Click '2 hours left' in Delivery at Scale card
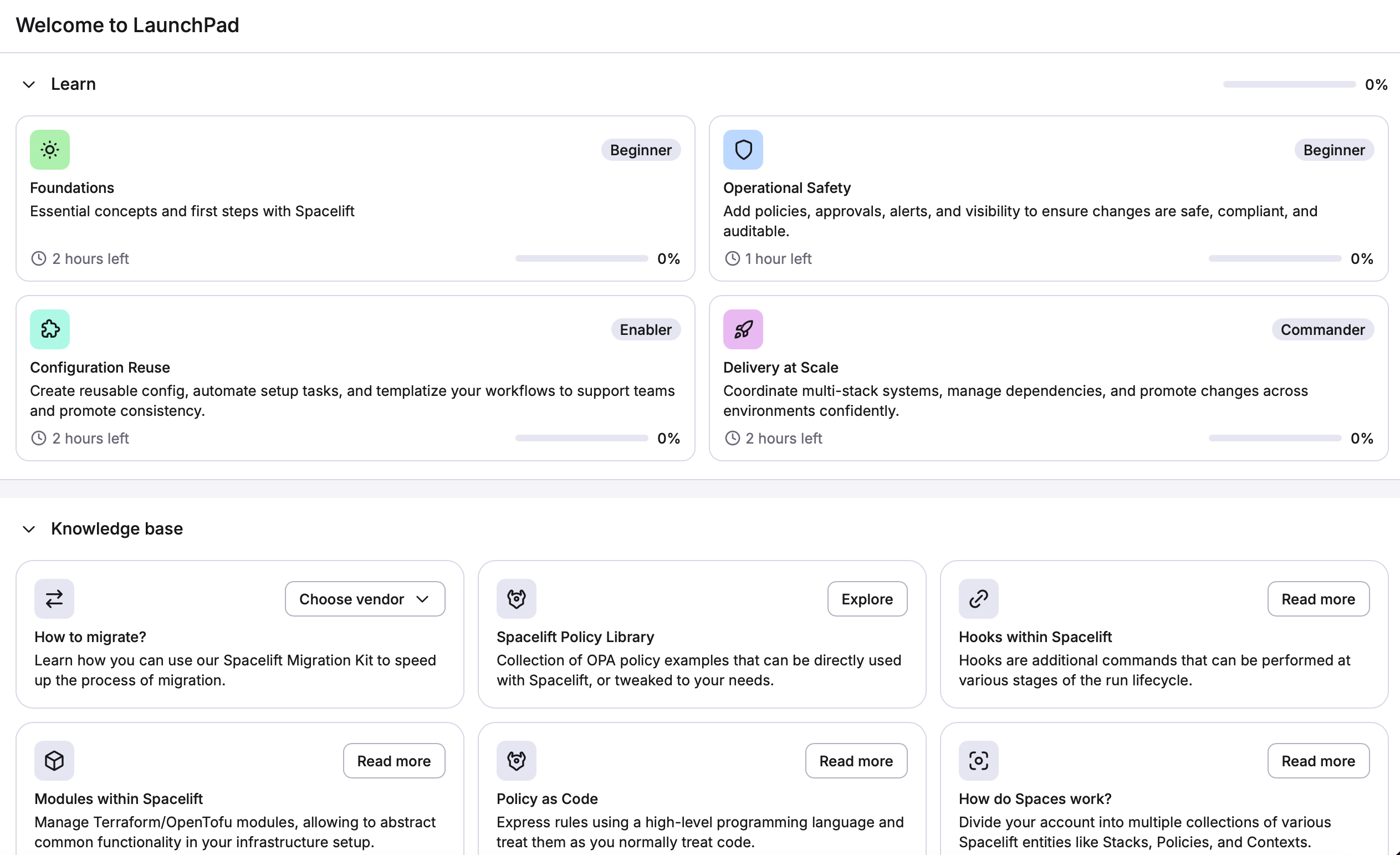Image resolution: width=1400 pixels, height=855 pixels. point(784,438)
